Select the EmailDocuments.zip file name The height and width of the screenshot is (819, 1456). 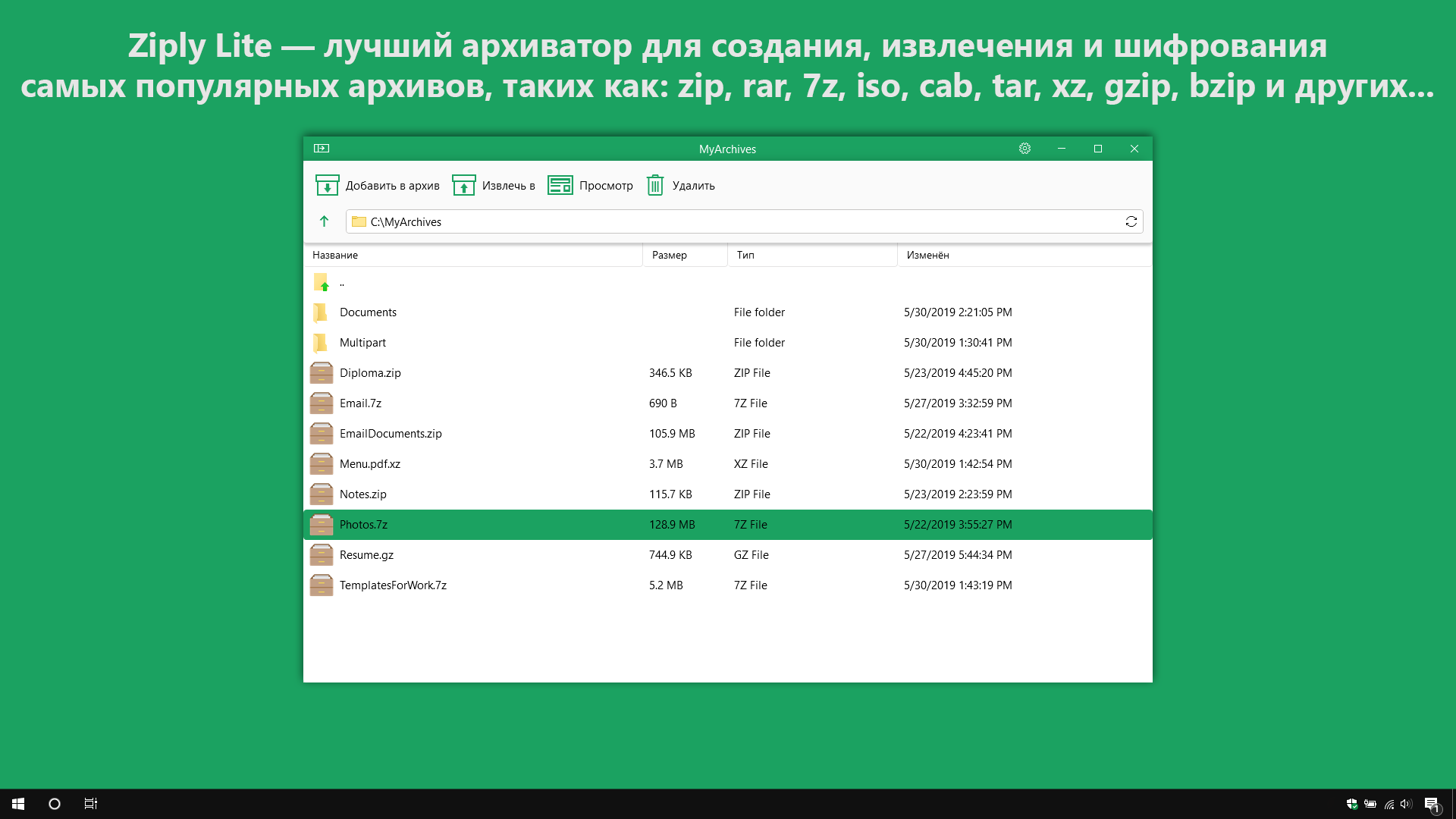[391, 434]
